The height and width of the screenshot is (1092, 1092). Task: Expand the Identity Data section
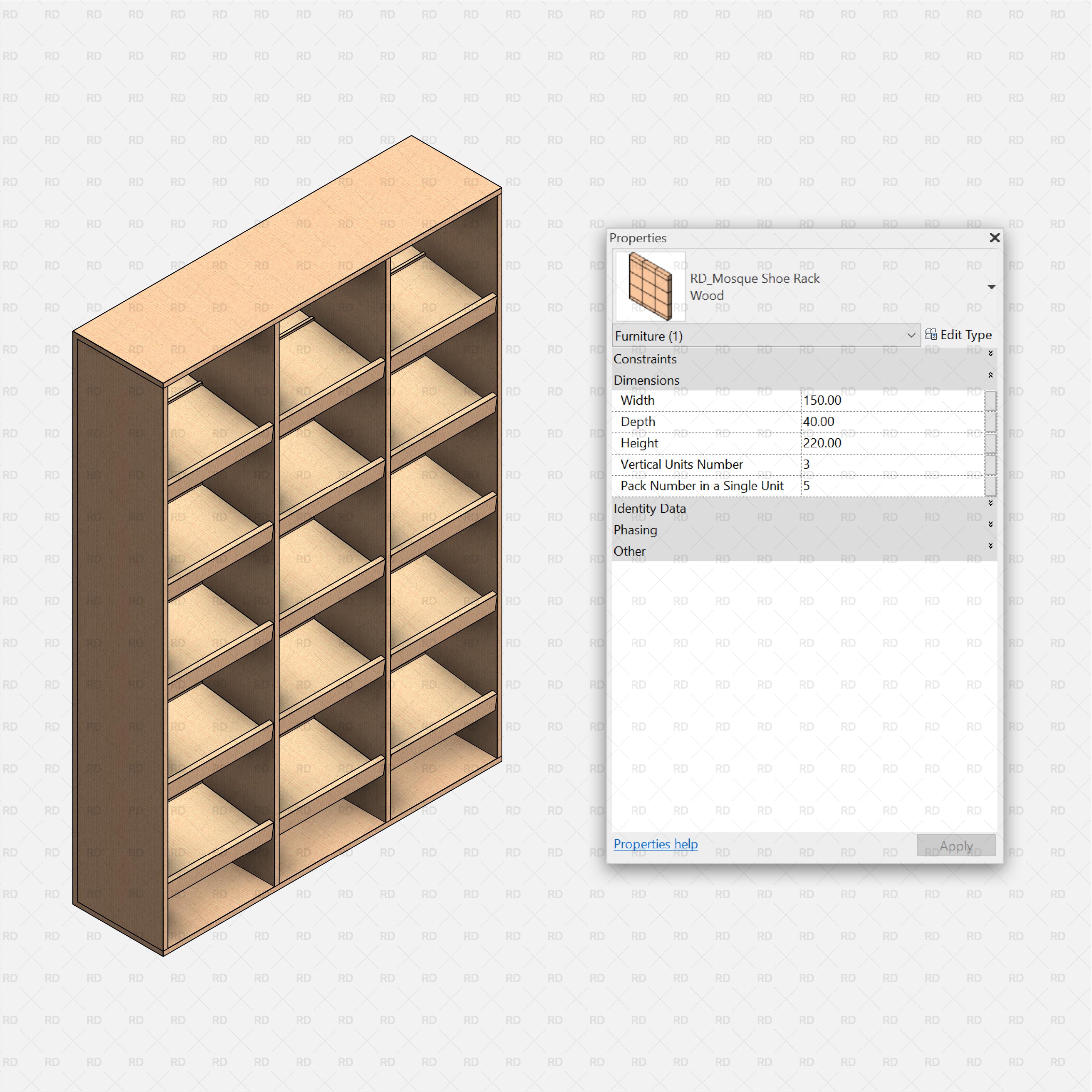tap(991, 502)
